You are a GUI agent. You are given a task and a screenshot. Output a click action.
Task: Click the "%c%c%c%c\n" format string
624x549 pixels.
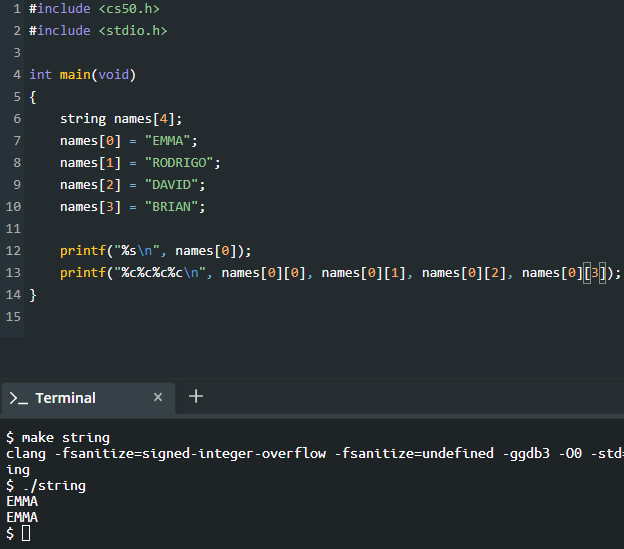pos(160,273)
